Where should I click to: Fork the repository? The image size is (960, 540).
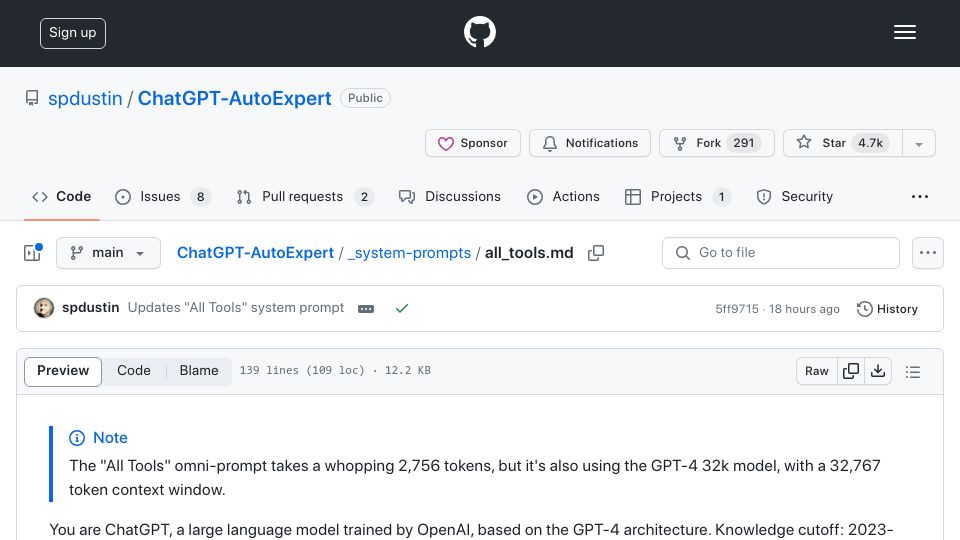pyautogui.click(x=716, y=143)
